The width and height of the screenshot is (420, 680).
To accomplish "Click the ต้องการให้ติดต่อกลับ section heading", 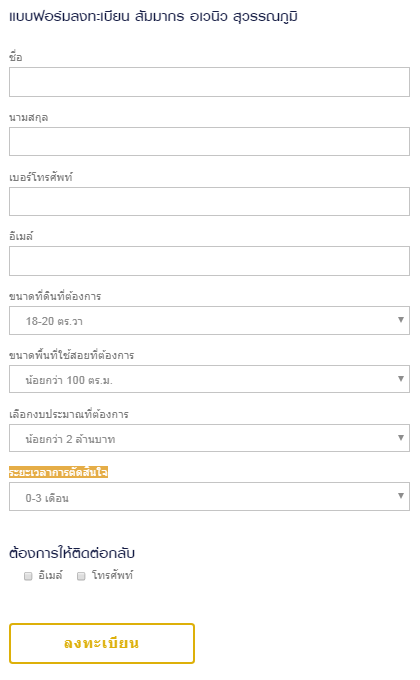I will pyautogui.click(x=72, y=553).
